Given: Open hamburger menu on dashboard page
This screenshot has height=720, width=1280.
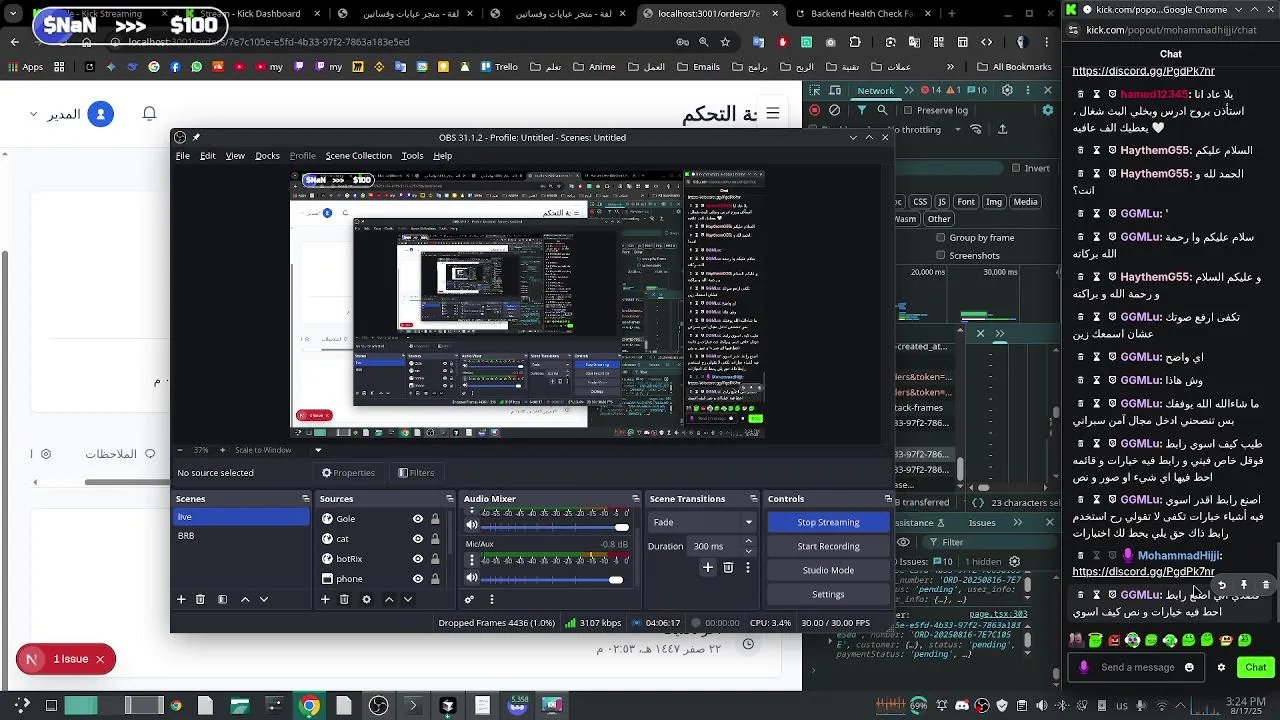Looking at the screenshot, I should click(773, 114).
